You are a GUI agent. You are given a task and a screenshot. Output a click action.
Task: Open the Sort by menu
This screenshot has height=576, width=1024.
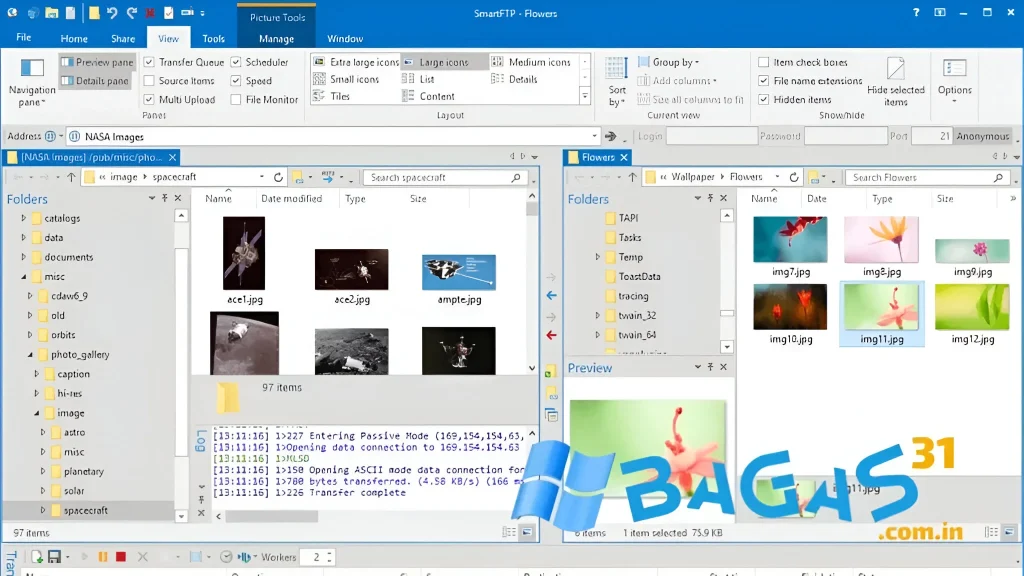pyautogui.click(x=616, y=82)
